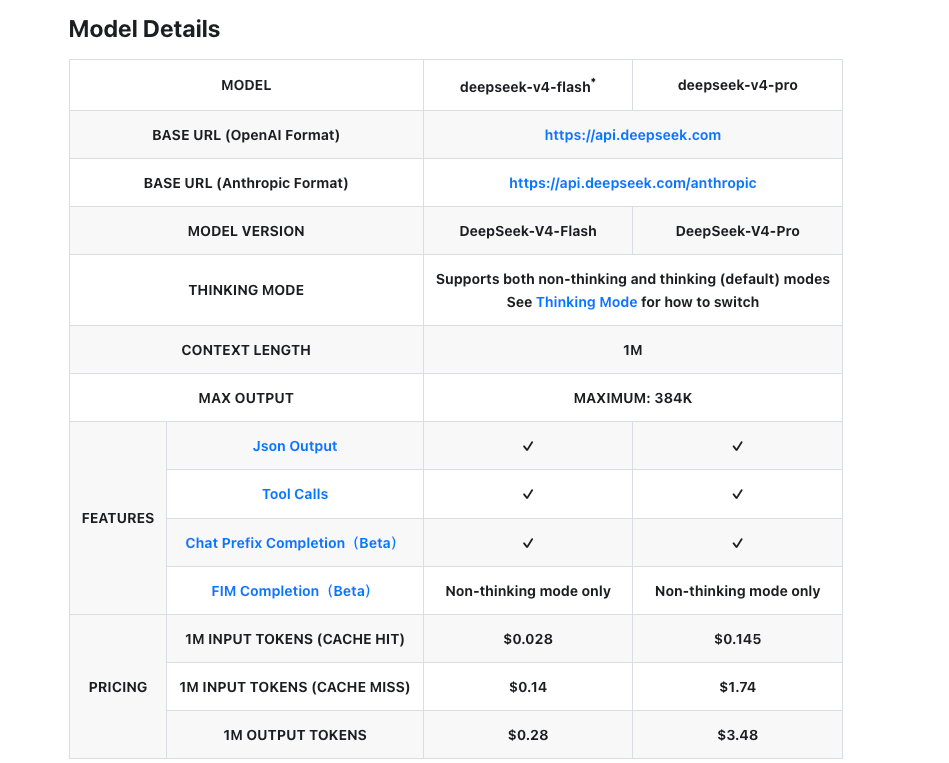Click Tool Calls checkmark for pro
This screenshot has width=949, height=763.
[x=737, y=494]
